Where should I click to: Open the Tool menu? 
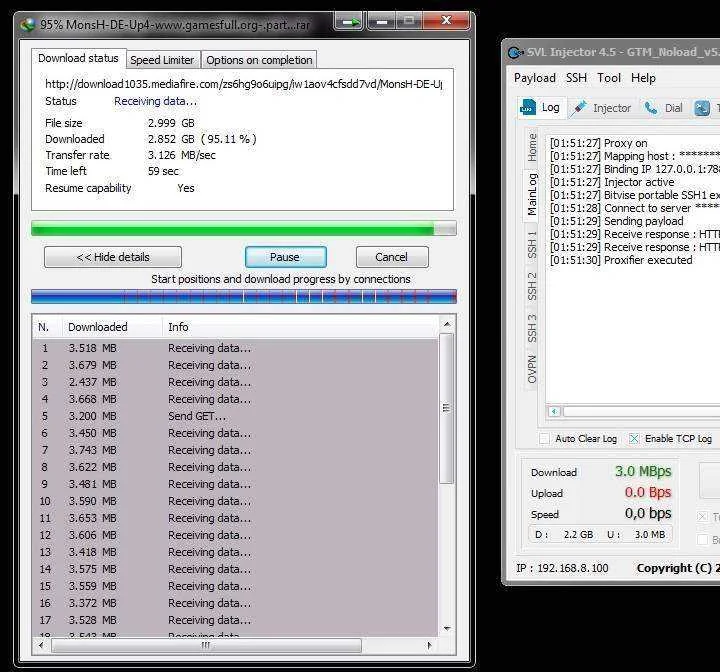[609, 78]
